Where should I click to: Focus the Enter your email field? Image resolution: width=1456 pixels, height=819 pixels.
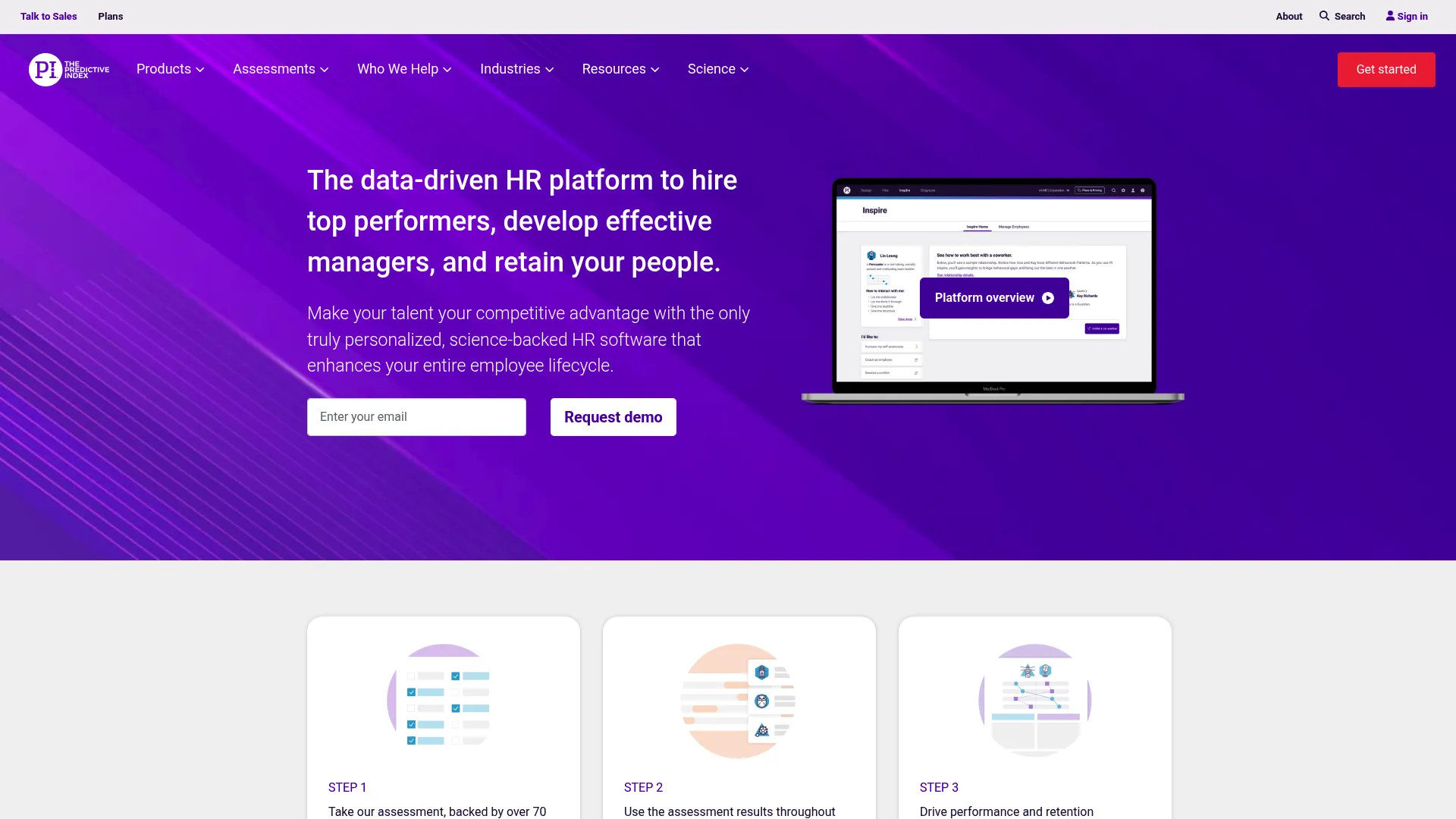coord(416,417)
